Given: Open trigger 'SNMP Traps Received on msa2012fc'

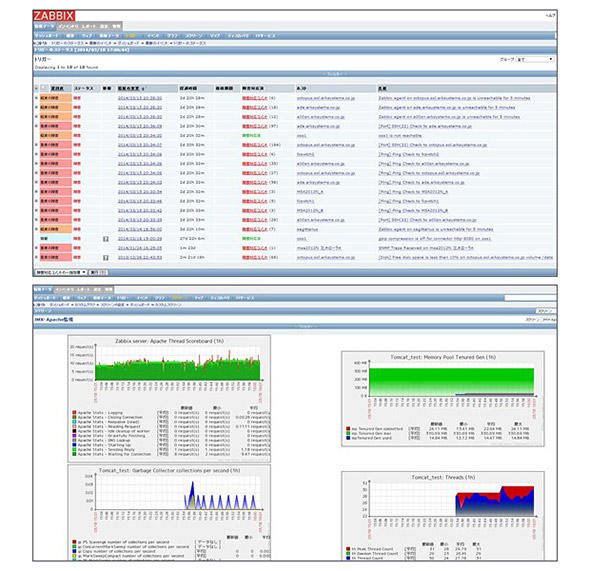Looking at the screenshot, I should pyautogui.click(x=426, y=248).
